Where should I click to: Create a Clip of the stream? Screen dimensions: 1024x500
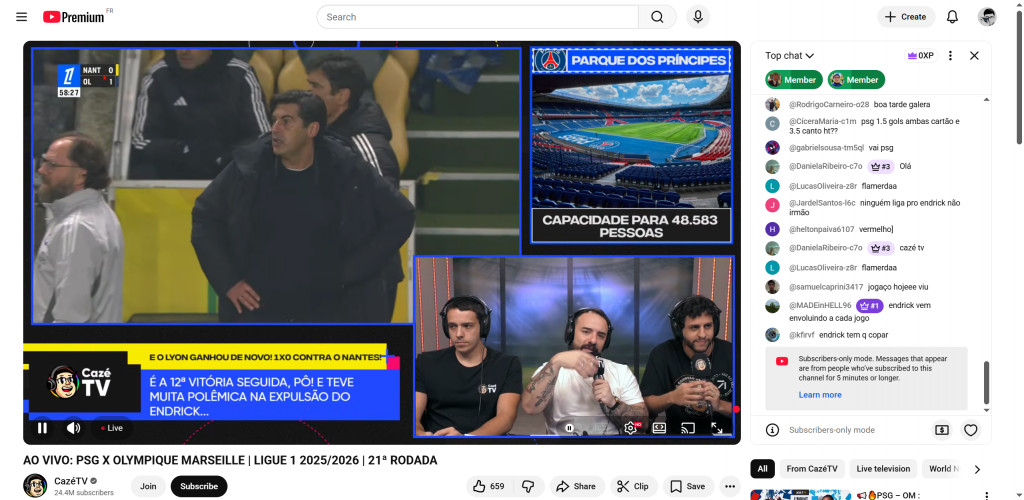633,486
